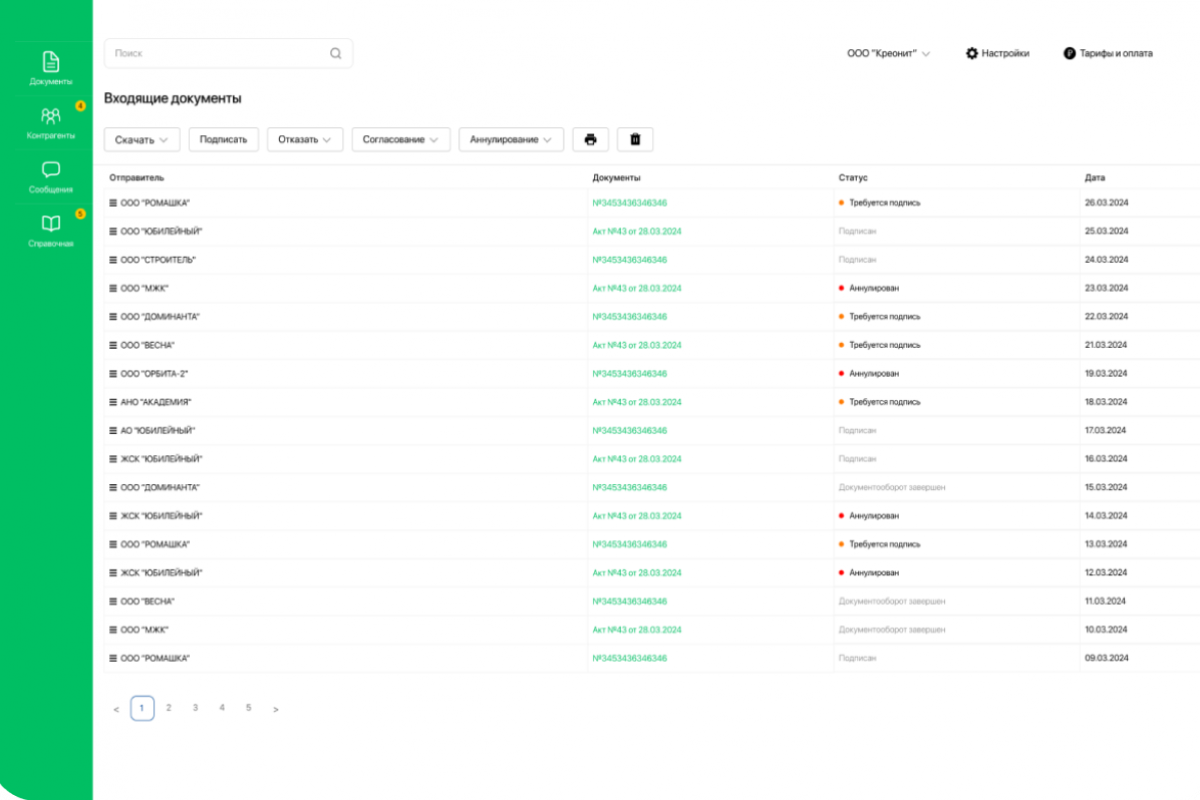
Task: Open the Сообщения sidebar section
Action: tap(50, 176)
